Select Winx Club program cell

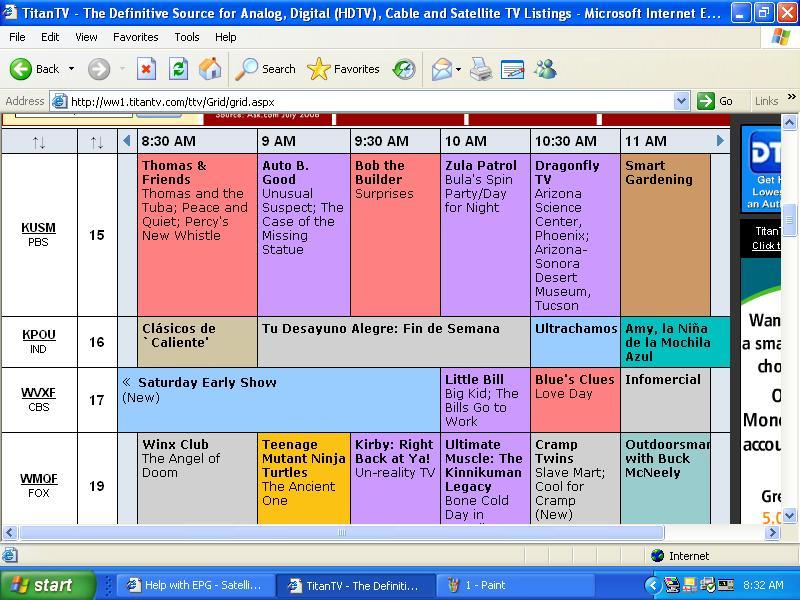pyautogui.click(x=197, y=479)
